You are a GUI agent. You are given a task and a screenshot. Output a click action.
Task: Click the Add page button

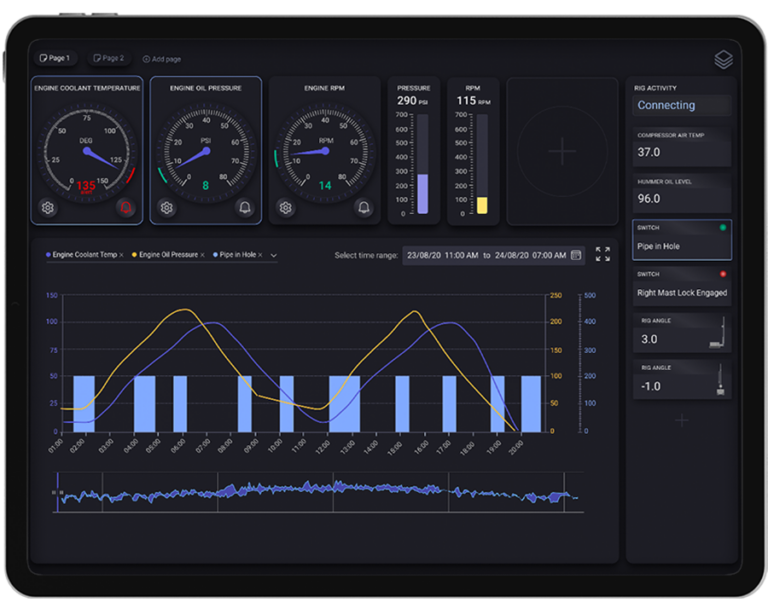pyautogui.click(x=162, y=59)
